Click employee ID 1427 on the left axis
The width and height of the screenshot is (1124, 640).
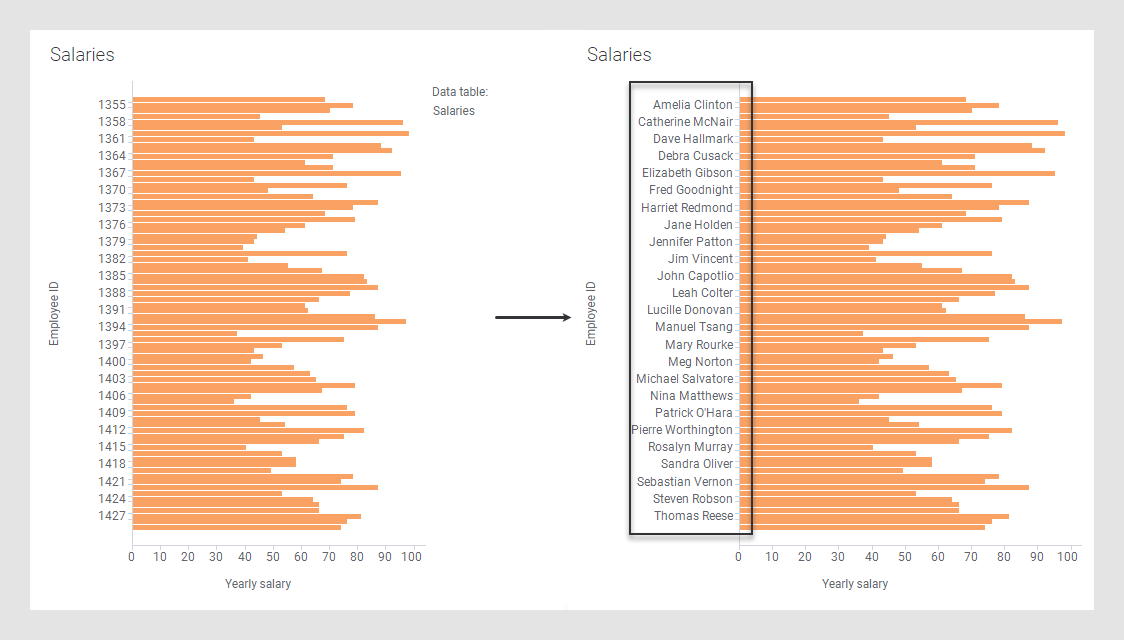coord(112,516)
